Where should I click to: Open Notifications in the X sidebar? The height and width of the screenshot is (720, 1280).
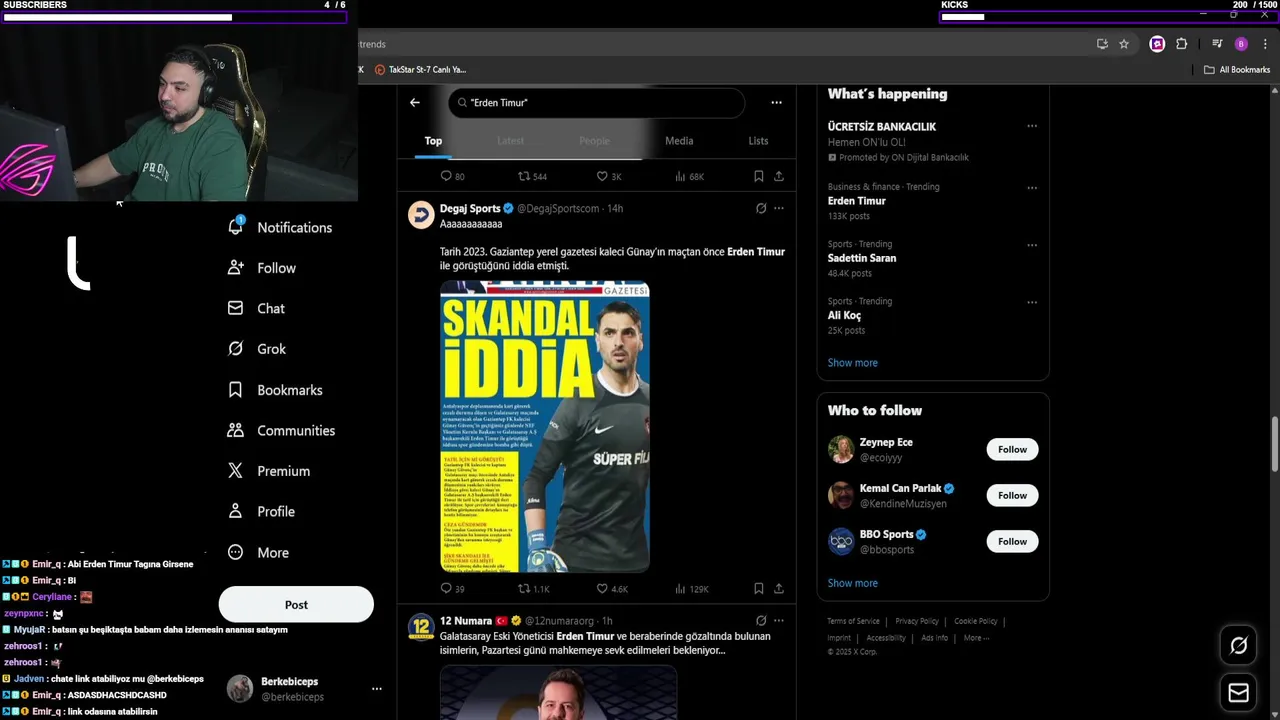pos(280,227)
